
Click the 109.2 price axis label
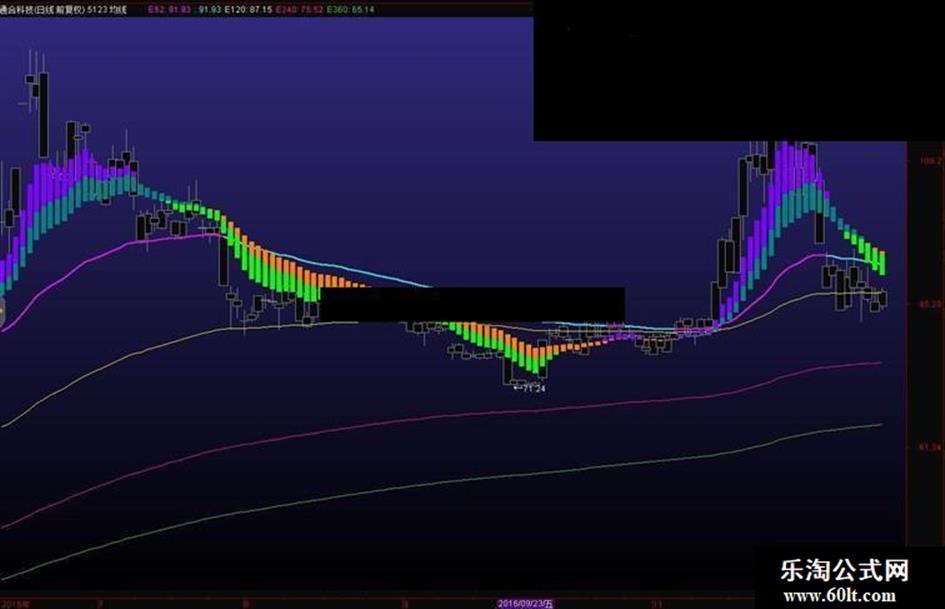pyautogui.click(x=931, y=161)
